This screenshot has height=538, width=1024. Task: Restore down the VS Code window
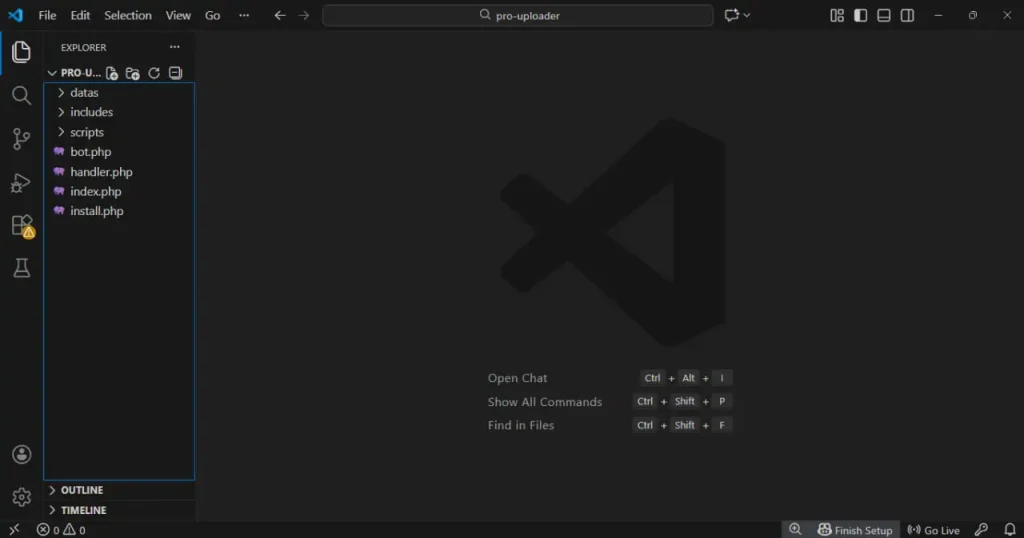coord(972,15)
